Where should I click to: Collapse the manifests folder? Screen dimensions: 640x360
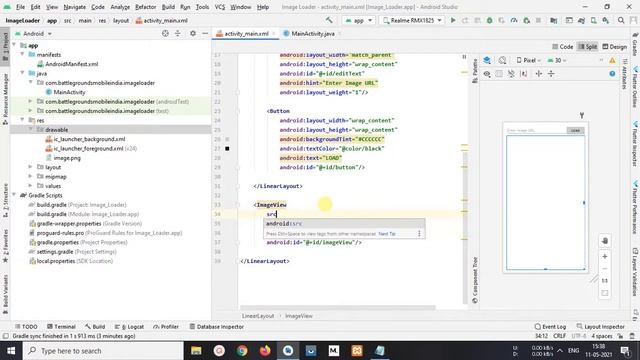pyautogui.click(x=22, y=55)
